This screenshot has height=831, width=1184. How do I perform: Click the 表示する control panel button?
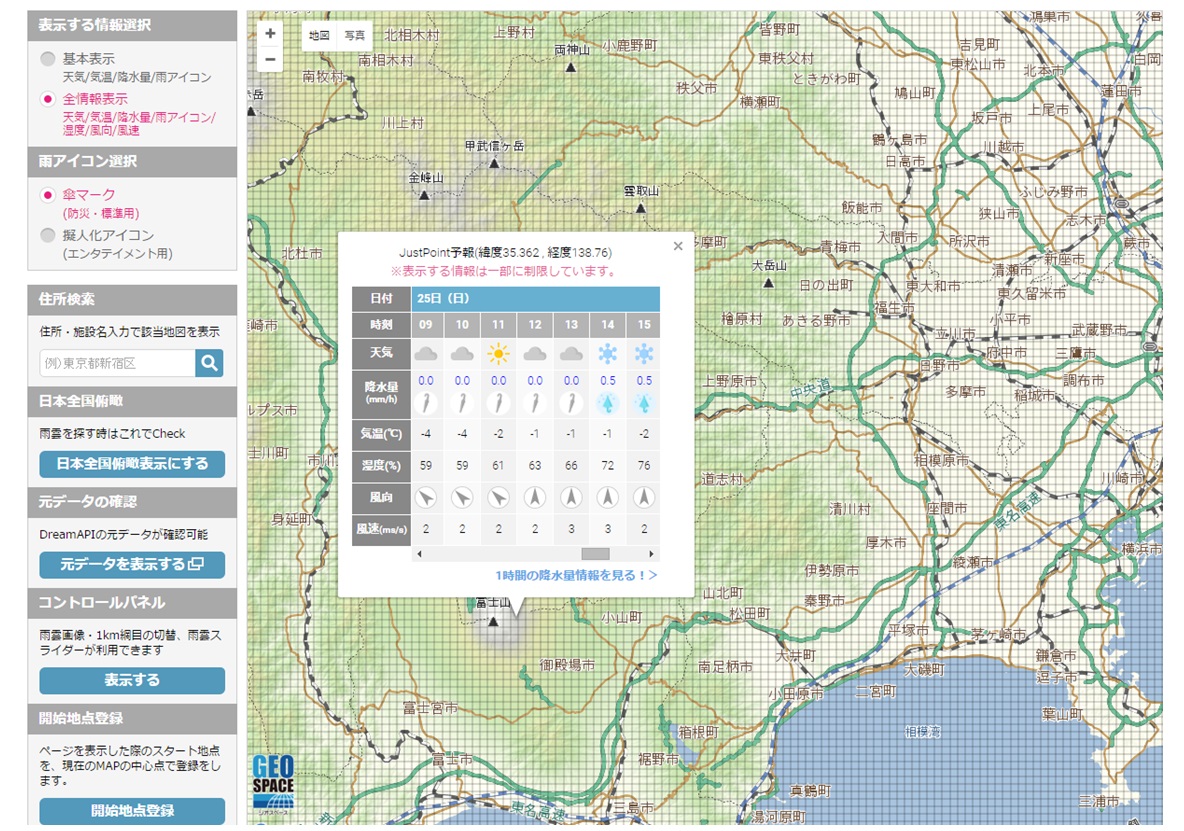[x=132, y=680]
